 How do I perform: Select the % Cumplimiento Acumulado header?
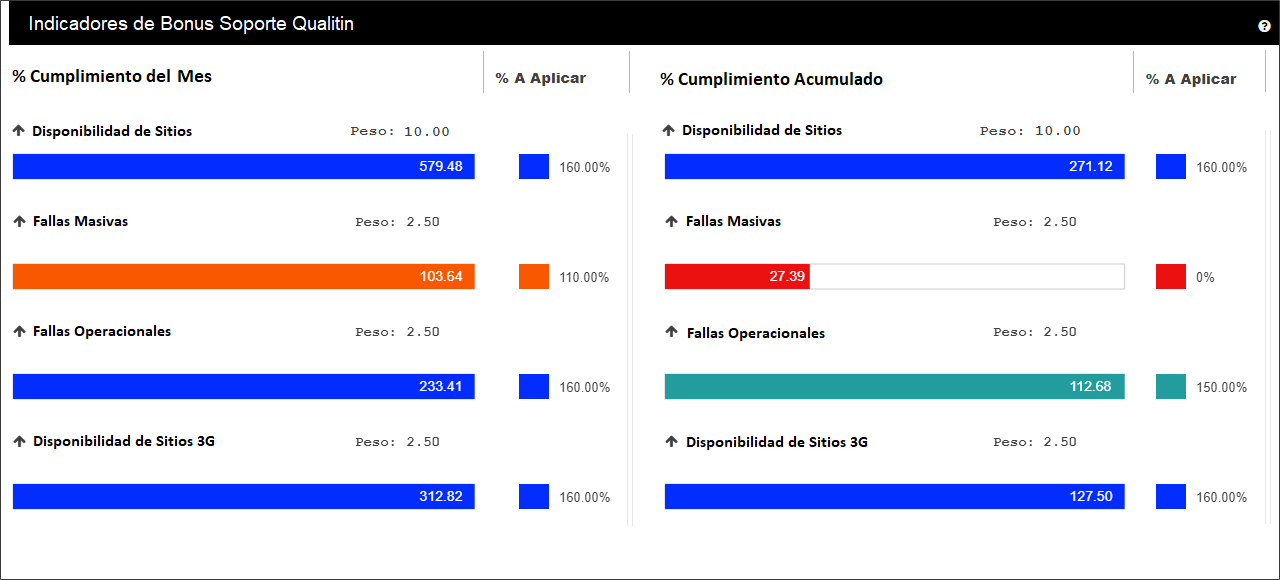pyautogui.click(x=771, y=79)
